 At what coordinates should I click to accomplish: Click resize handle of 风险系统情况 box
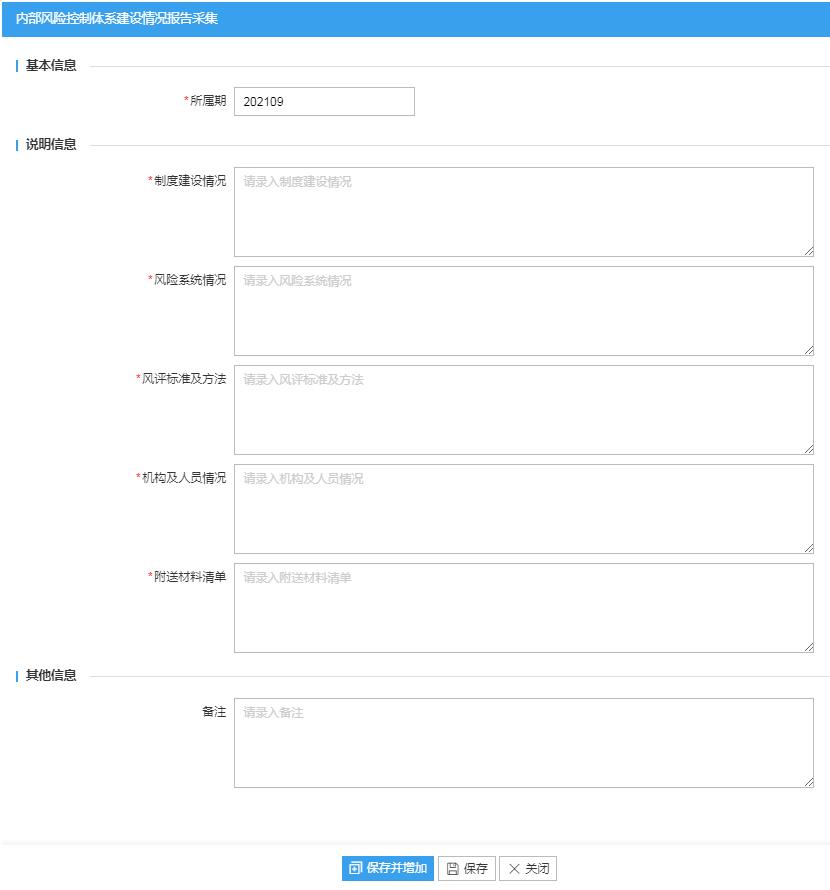pyautogui.click(x=809, y=351)
